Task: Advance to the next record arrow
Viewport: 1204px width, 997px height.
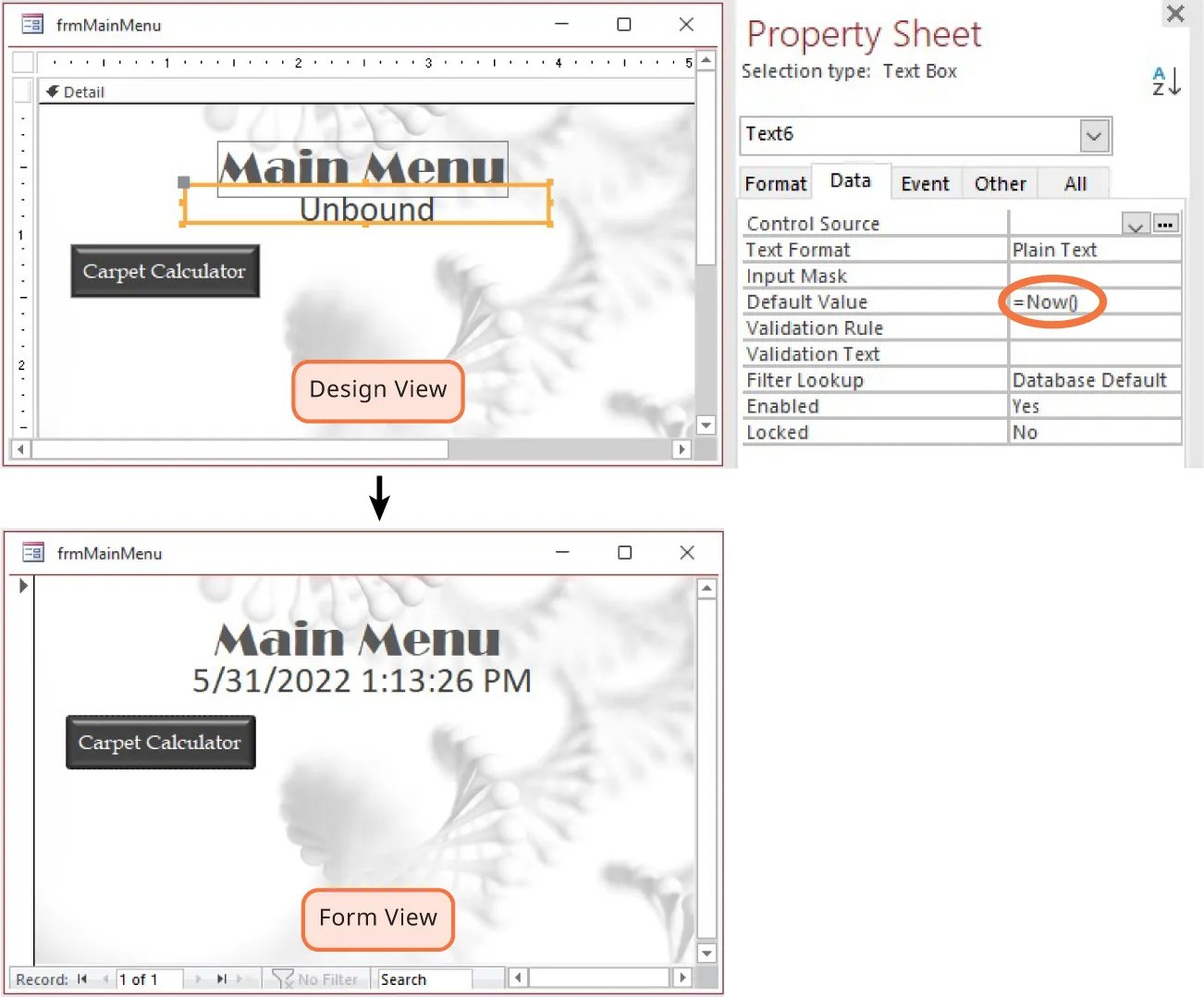Action: 198,979
